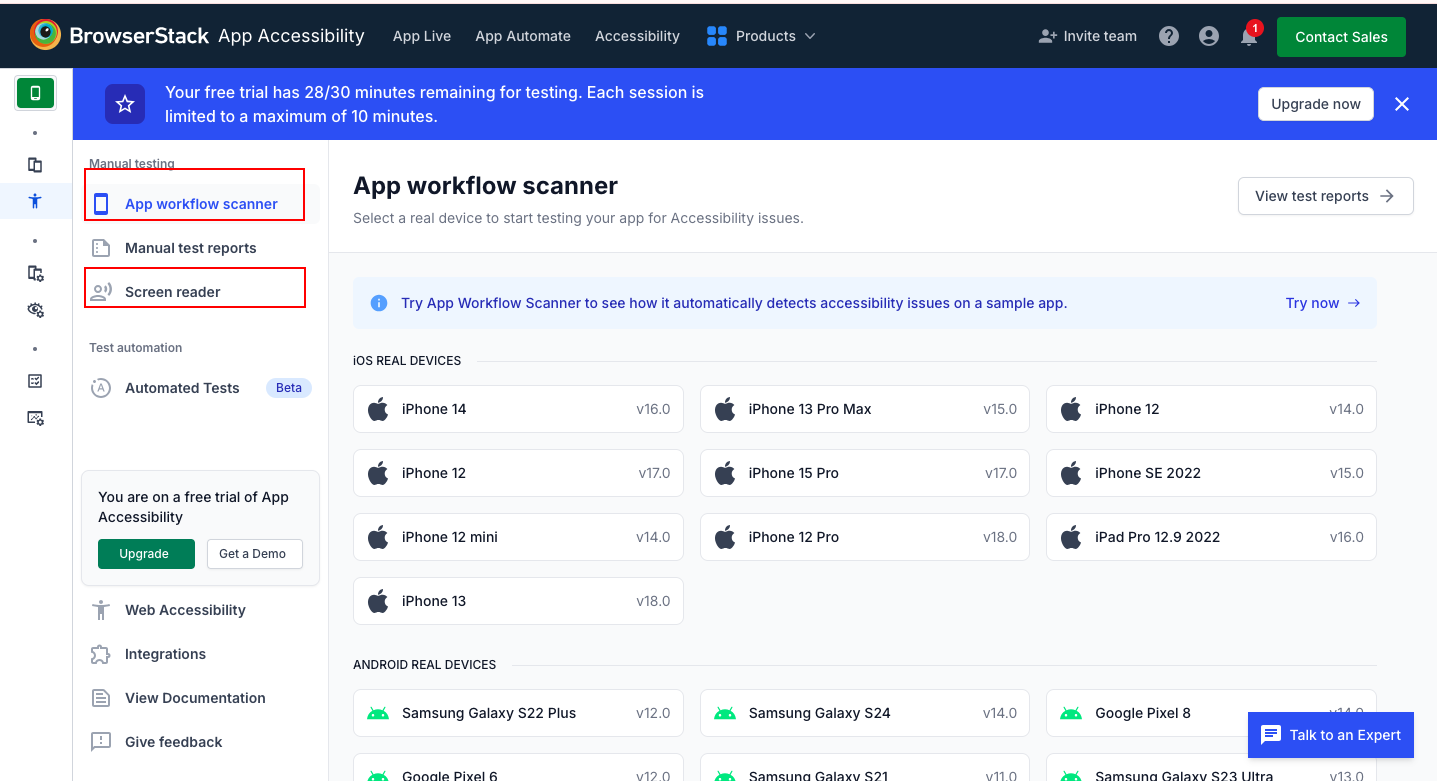The image size is (1437, 781).
Task: Open the Accessibility tab in top bar
Action: coord(637,36)
